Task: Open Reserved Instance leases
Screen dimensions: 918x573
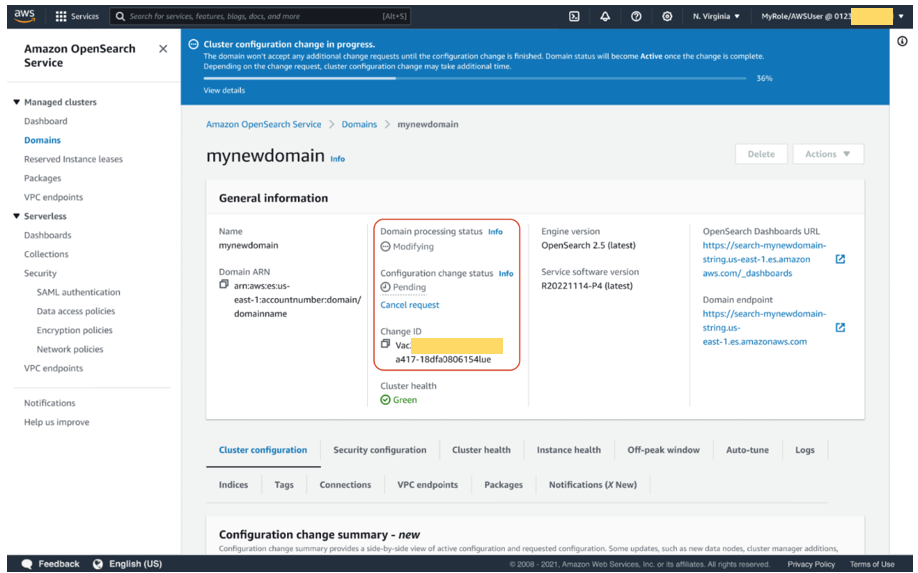Action: (x=73, y=159)
